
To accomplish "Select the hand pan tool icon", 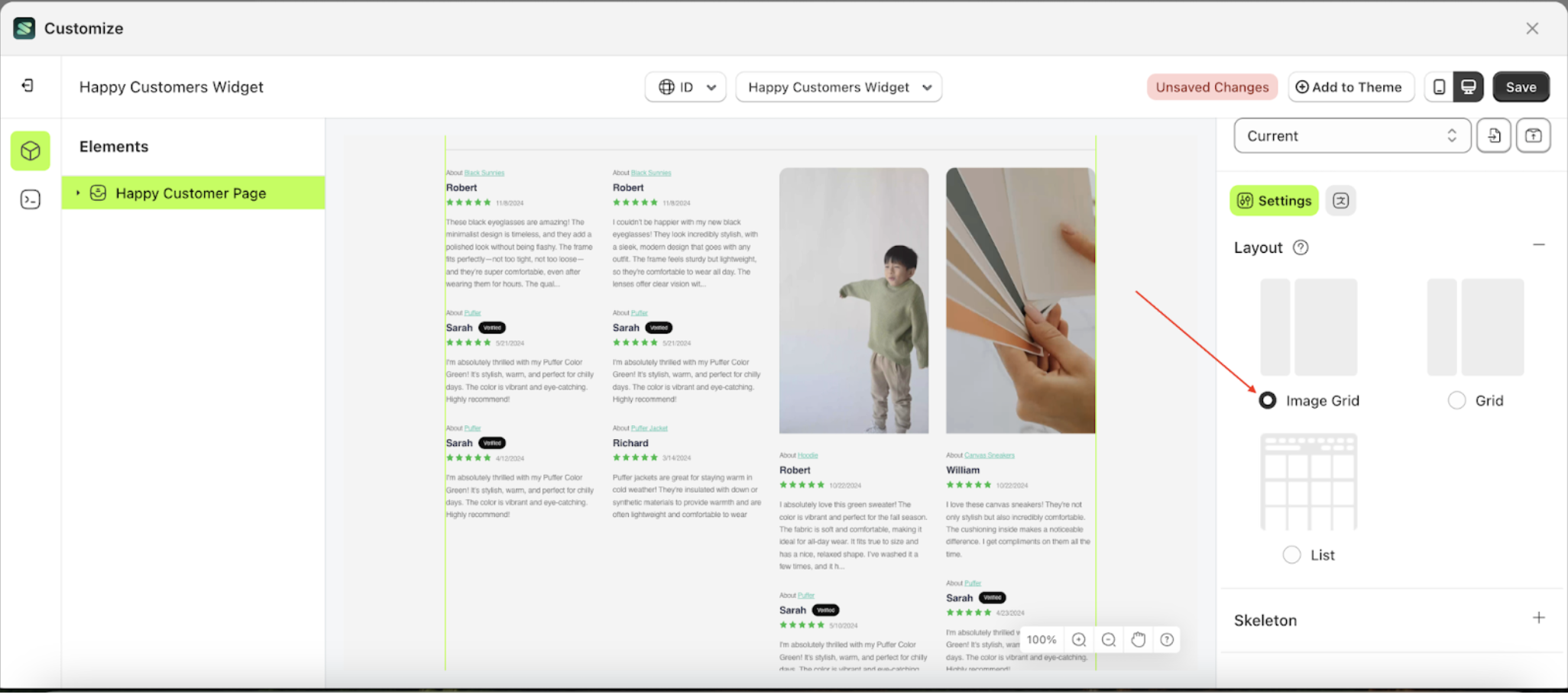I will click(x=1138, y=639).
